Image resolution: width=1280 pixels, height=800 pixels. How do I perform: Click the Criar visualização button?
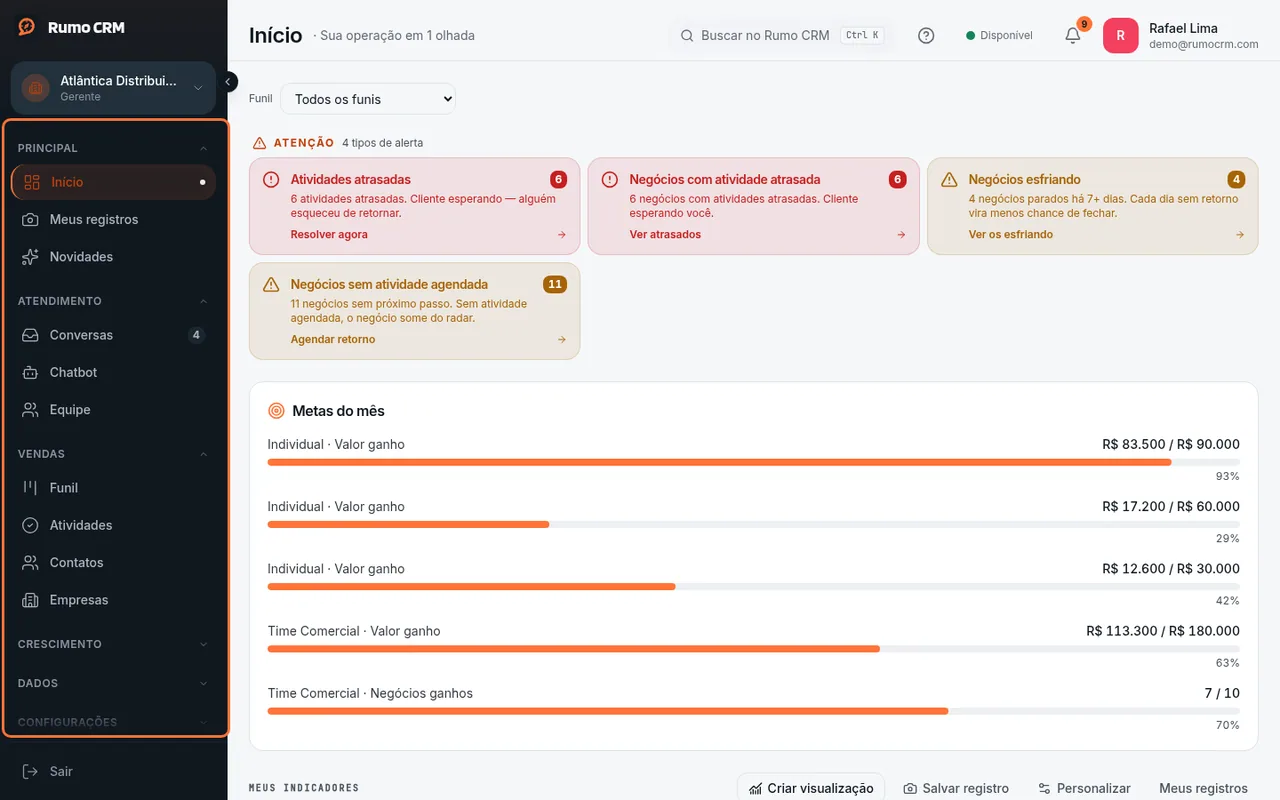811,788
